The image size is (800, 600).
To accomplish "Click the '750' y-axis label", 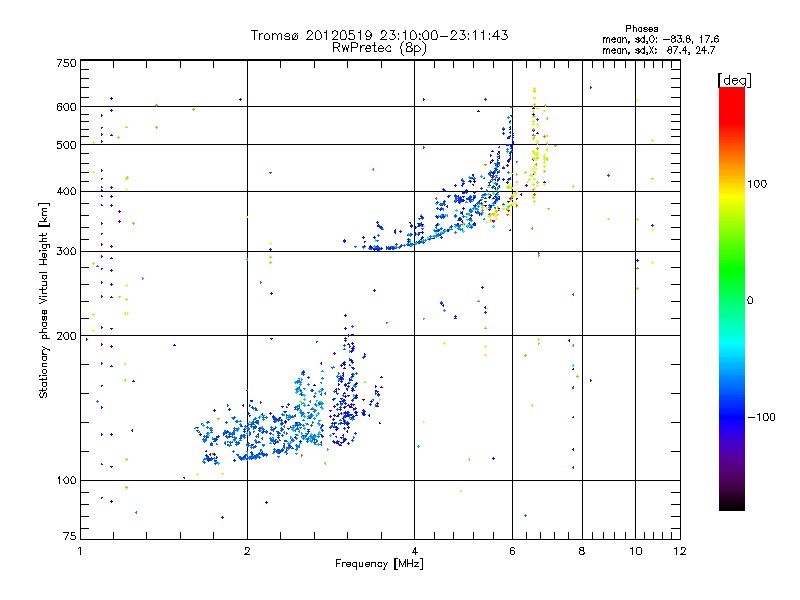I will (66, 63).
